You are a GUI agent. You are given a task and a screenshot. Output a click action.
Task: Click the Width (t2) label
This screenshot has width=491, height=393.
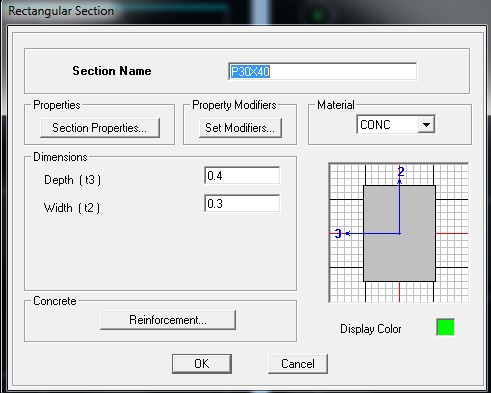tap(72, 208)
